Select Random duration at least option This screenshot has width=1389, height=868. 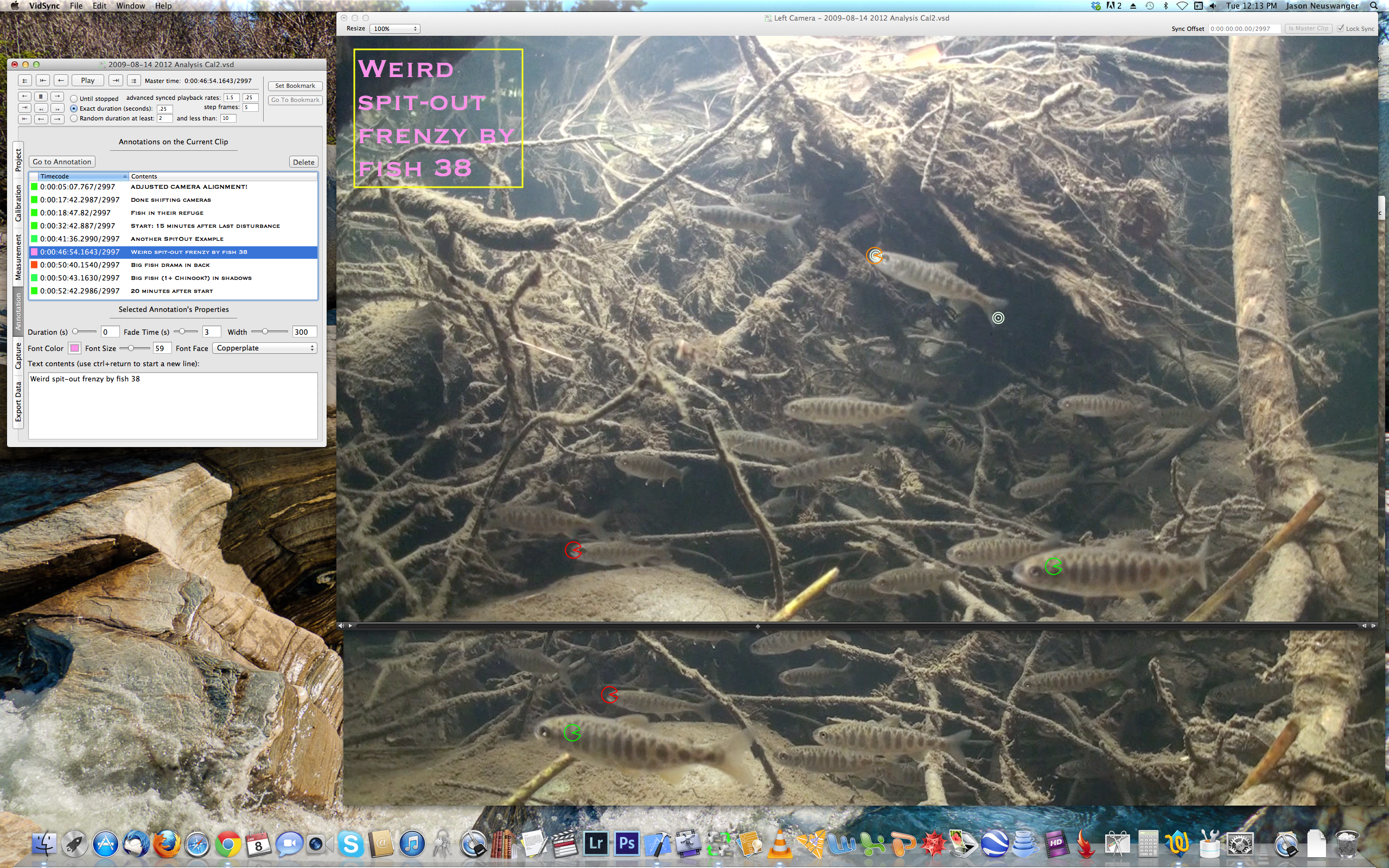[x=74, y=118]
